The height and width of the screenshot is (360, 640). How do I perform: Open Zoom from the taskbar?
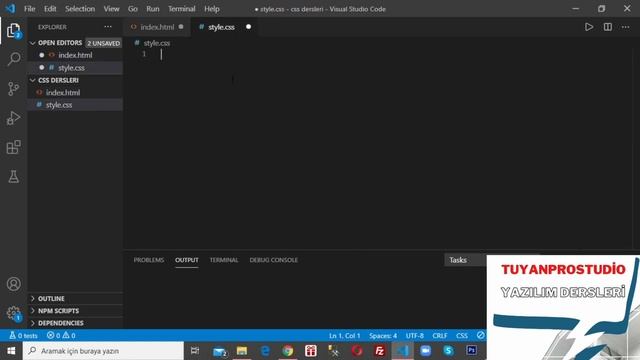425,351
